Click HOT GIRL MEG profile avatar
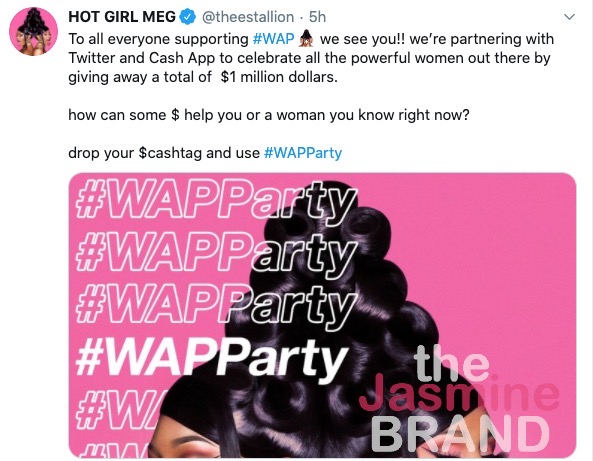The width and height of the screenshot is (593, 461). click(x=33, y=31)
